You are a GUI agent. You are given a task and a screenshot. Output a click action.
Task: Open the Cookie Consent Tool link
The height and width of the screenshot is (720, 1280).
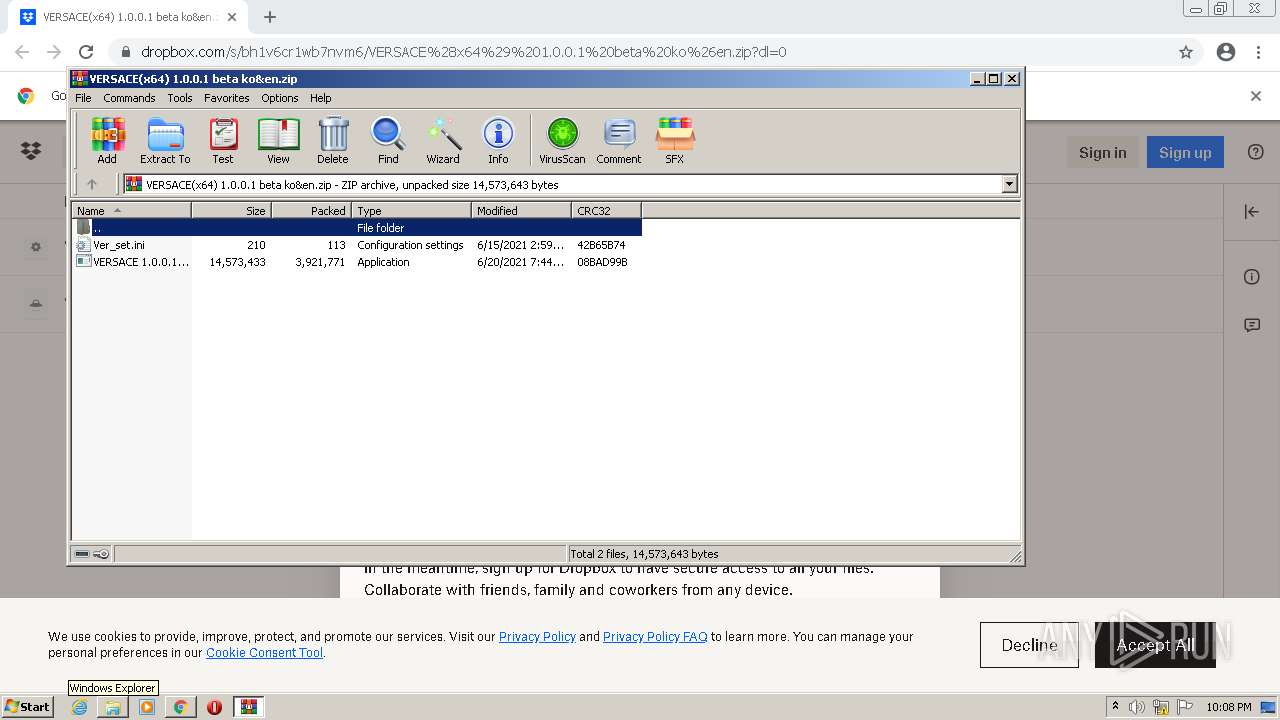coord(264,652)
